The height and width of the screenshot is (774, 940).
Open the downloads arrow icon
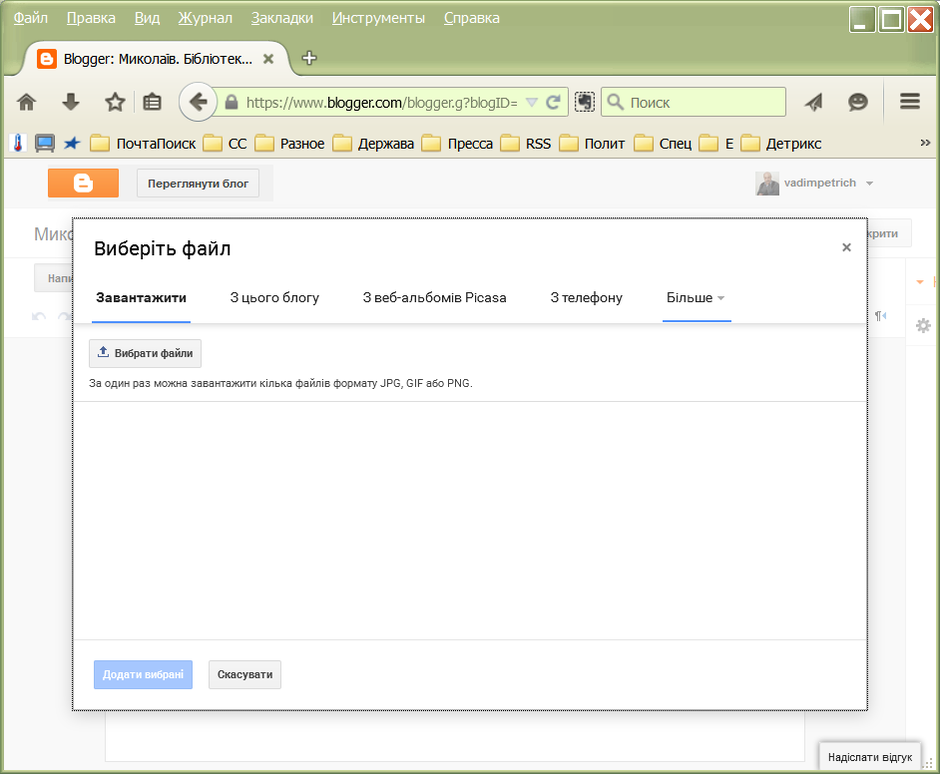click(71, 102)
